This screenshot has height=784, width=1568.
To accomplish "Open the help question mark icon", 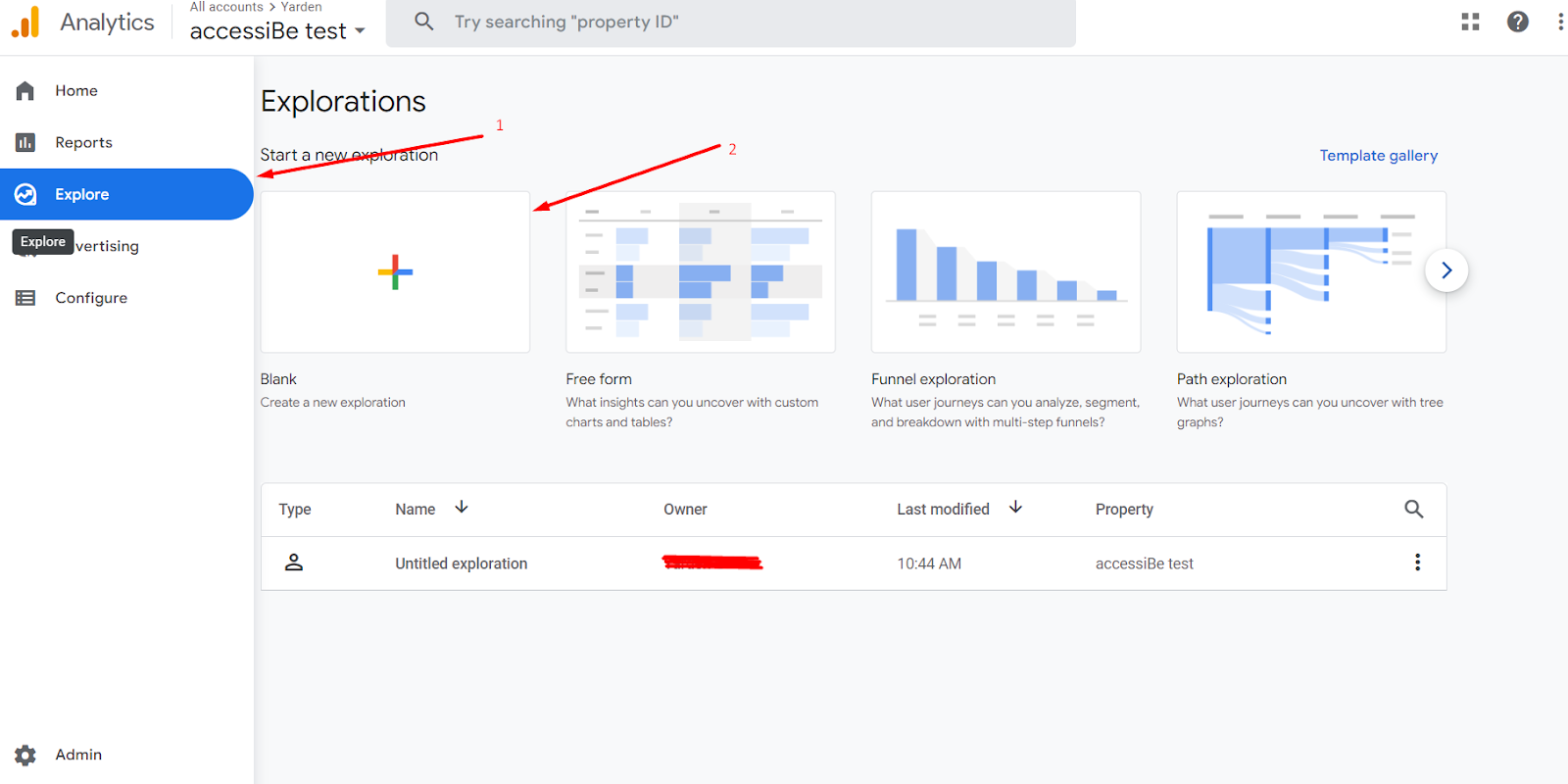I will (x=1517, y=22).
